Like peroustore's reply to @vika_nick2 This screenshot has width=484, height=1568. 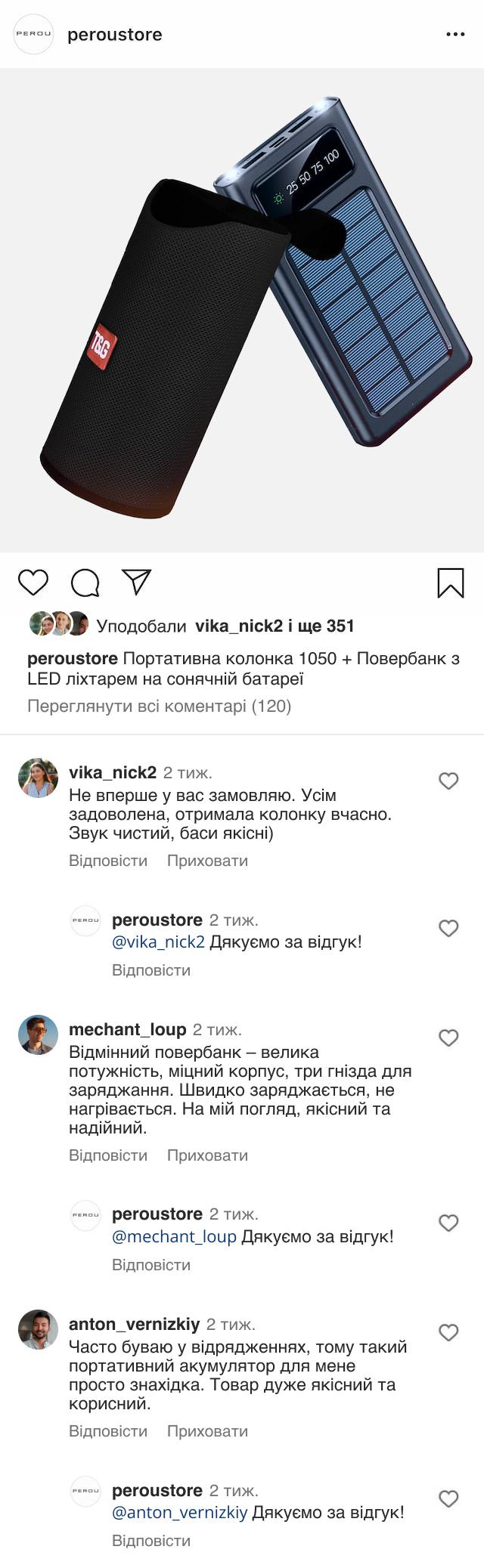pos(449,928)
